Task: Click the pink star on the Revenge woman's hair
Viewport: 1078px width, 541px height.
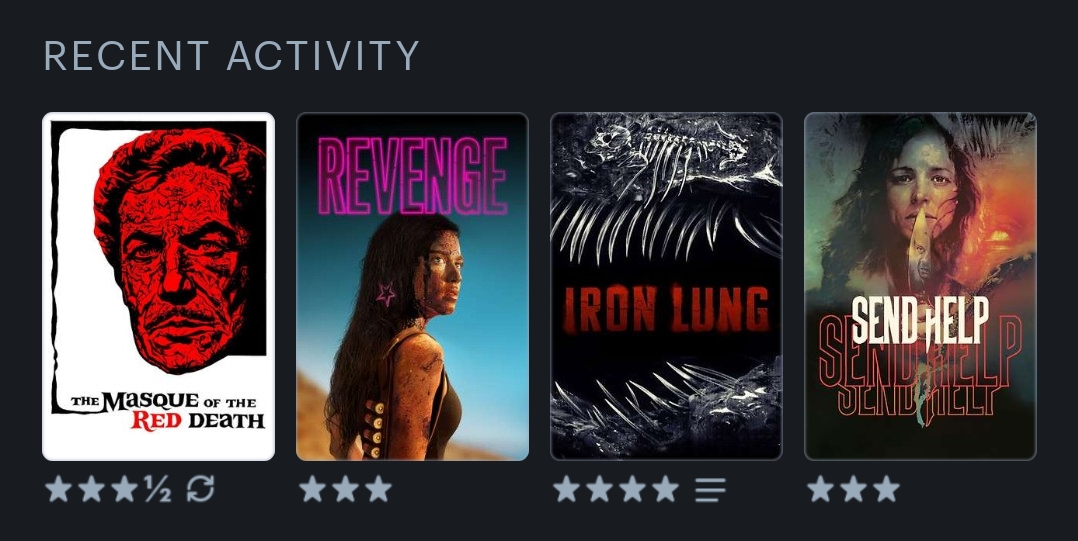Action: [386, 296]
